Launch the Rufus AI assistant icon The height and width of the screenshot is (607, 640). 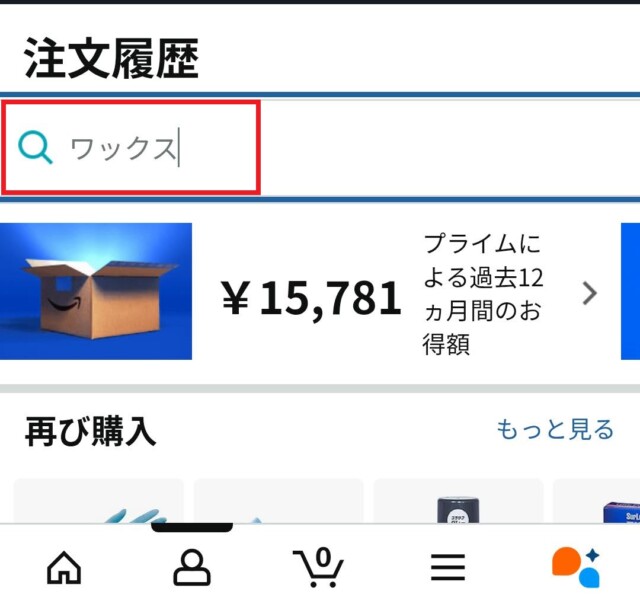pyautogui.click(x=576, y=567)
